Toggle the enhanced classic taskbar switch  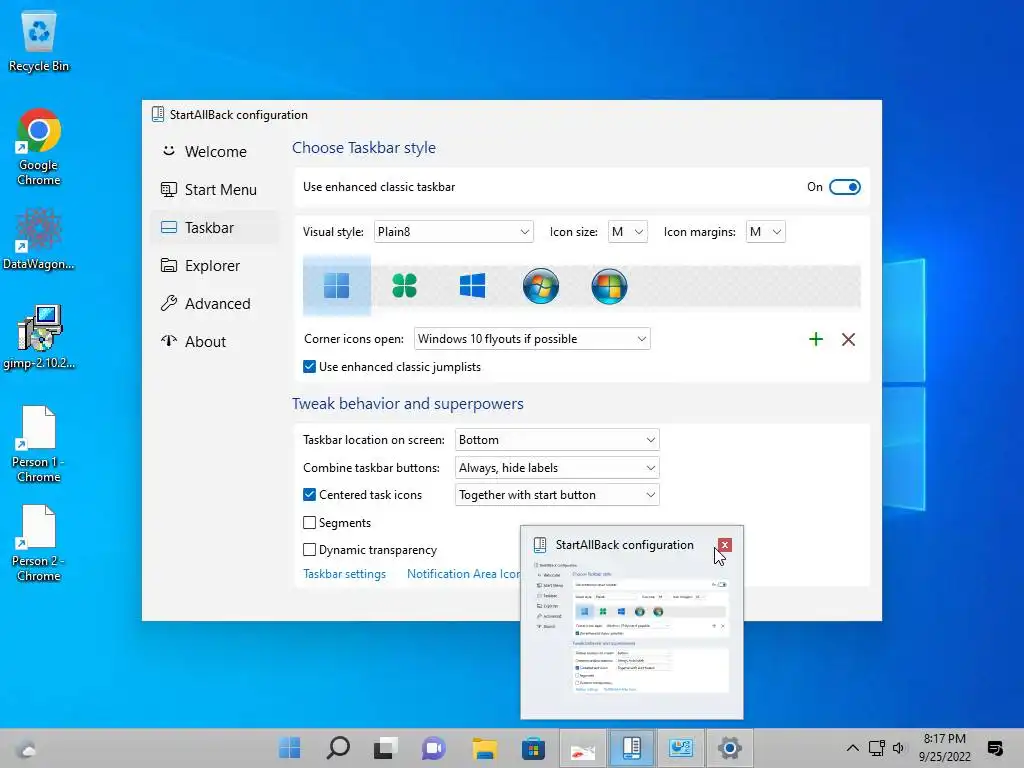pos(844,187)
